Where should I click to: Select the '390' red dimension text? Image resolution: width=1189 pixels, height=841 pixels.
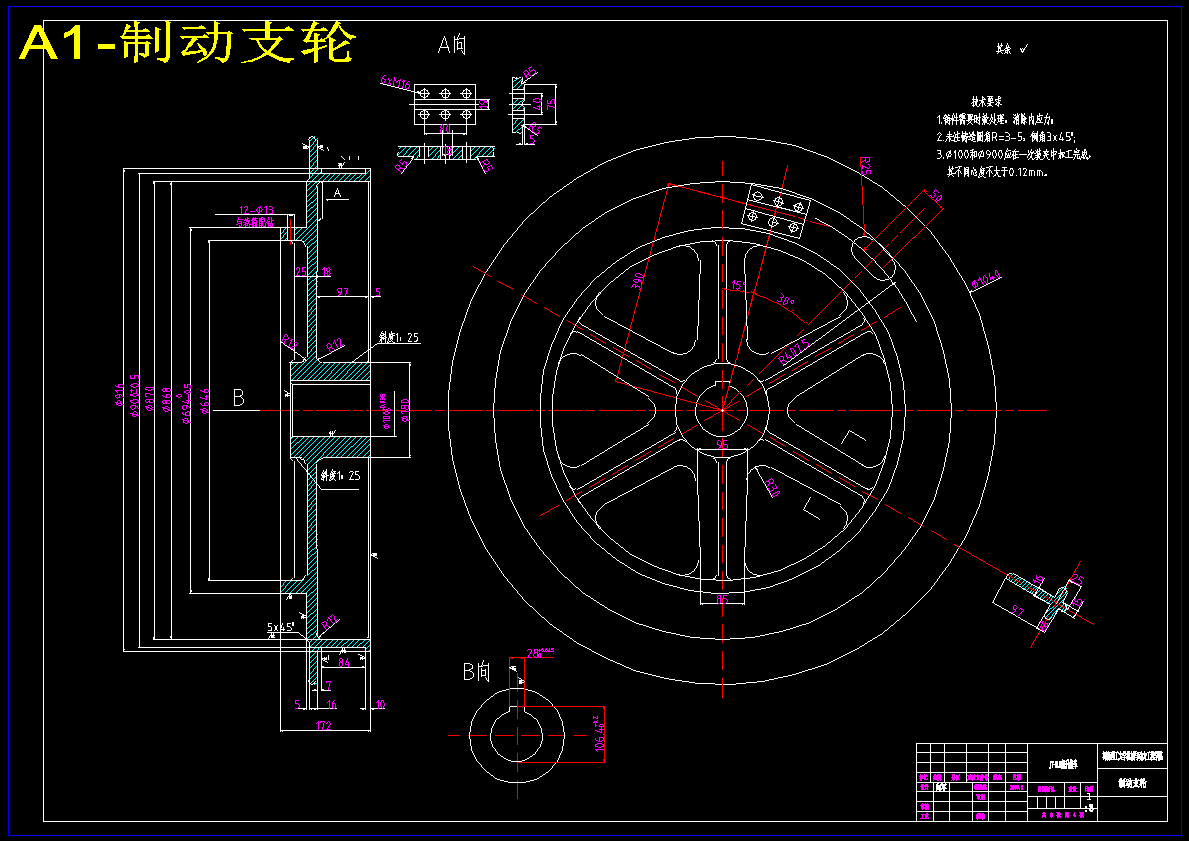coord(638,281)
